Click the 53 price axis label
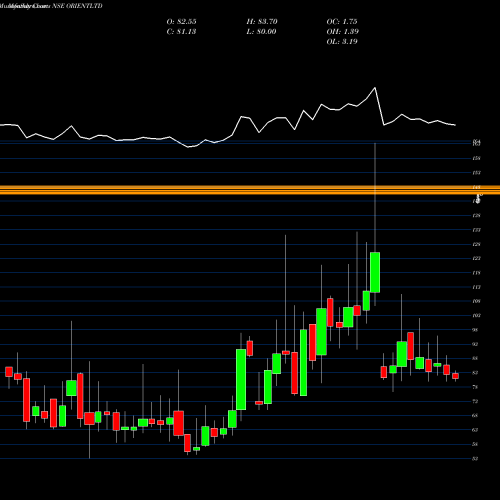The width and height of the screenshot is (500, 500). (x=475, y=459)
